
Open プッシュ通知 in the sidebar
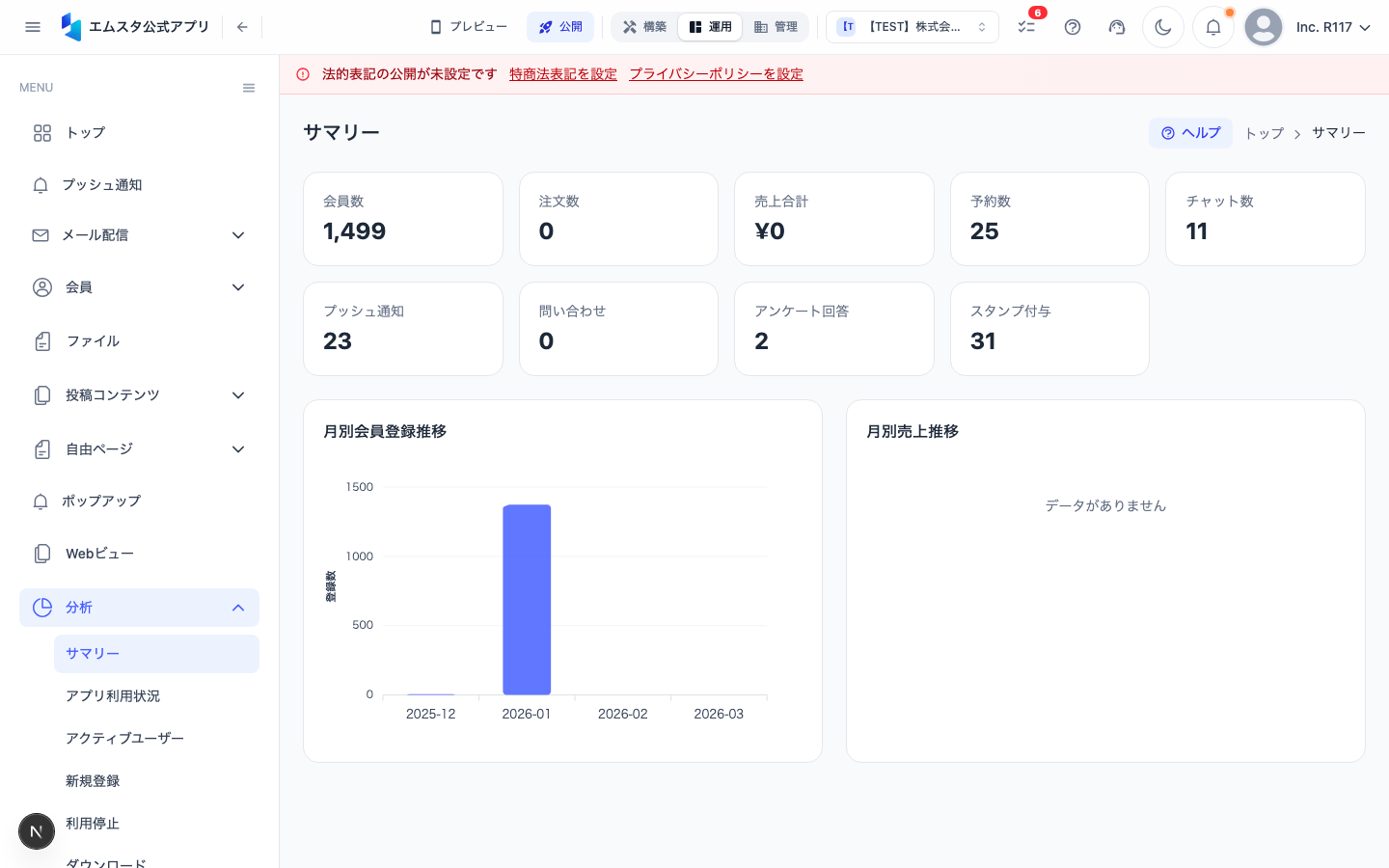(139, 185)
